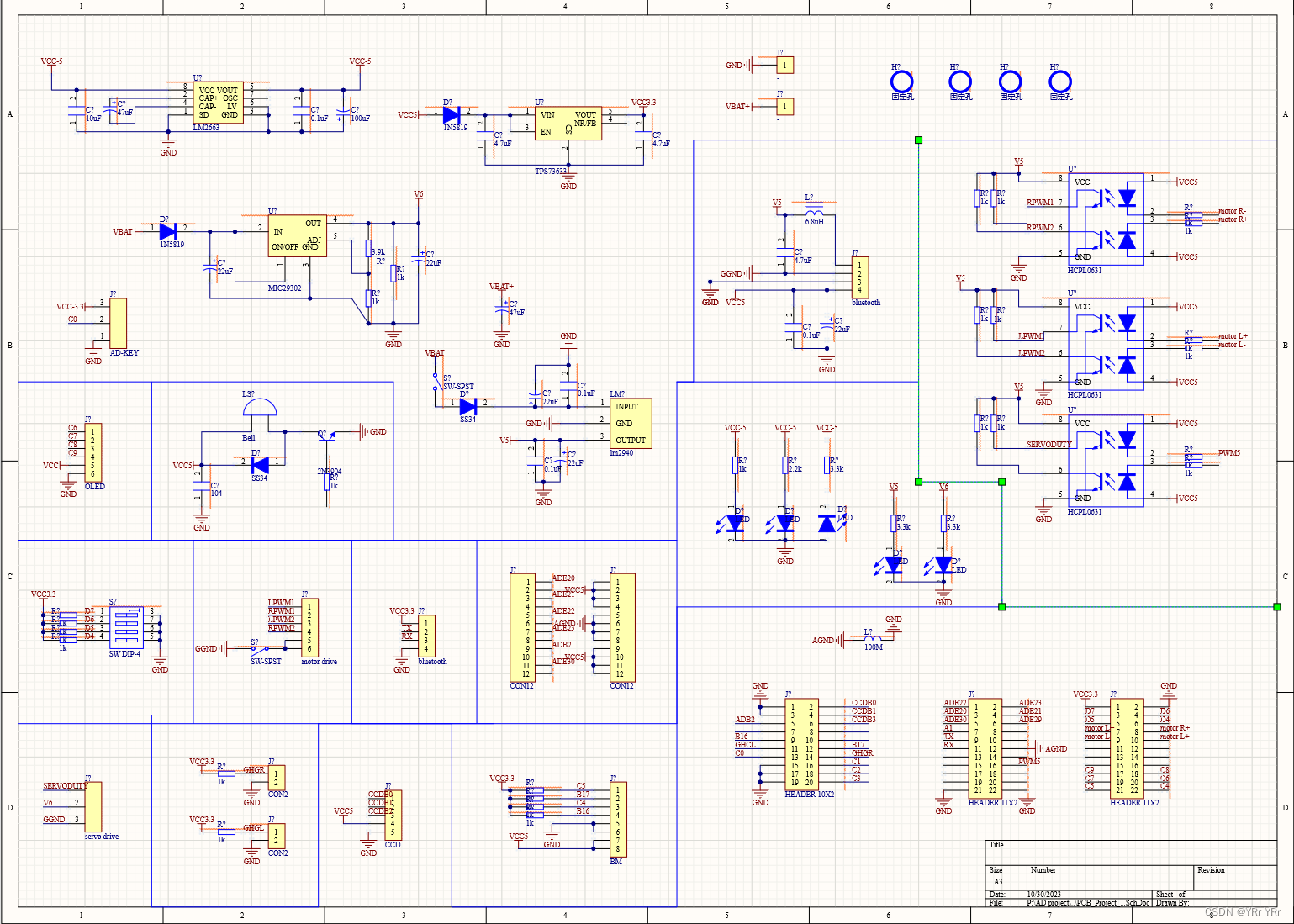Viewport: 1294px width, 924px height.
Task: Click the motor drive connector
Action: (309, 627)
